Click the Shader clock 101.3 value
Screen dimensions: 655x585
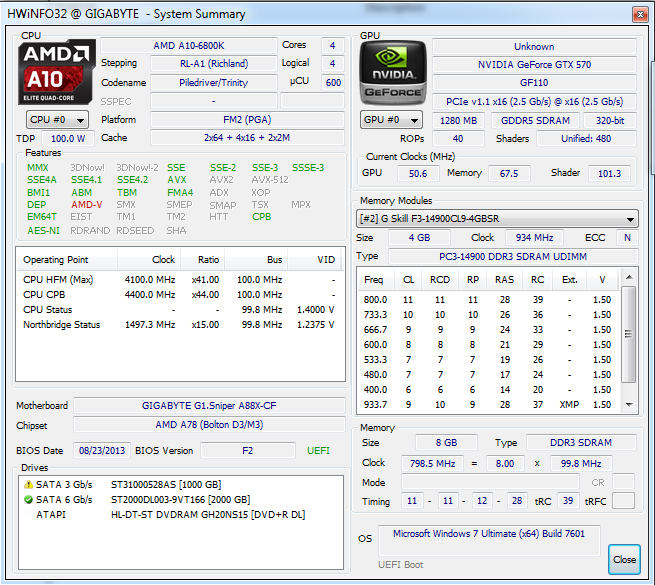pyautogui.click(x=609, y=173)
